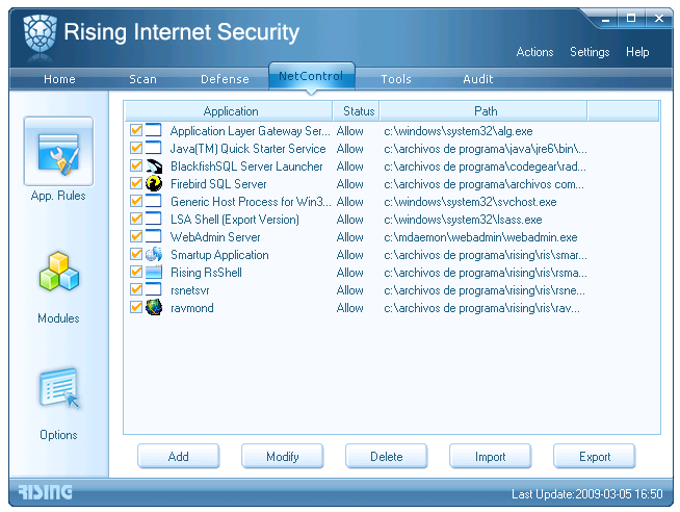Open the Options sidebar icon
This screenshot has height=512, width=680.
(59, 388)
